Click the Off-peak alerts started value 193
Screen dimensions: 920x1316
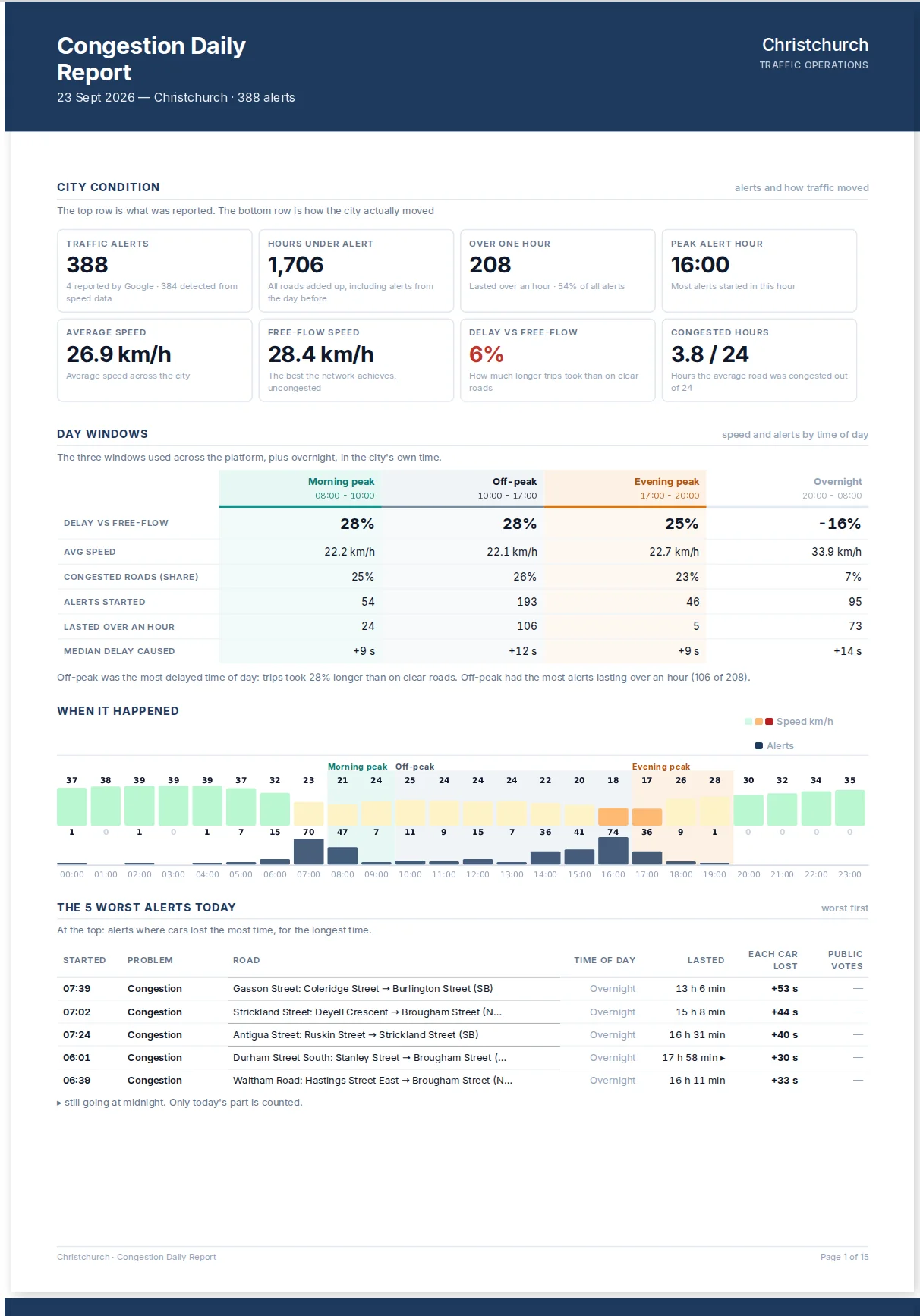(527, 602)
